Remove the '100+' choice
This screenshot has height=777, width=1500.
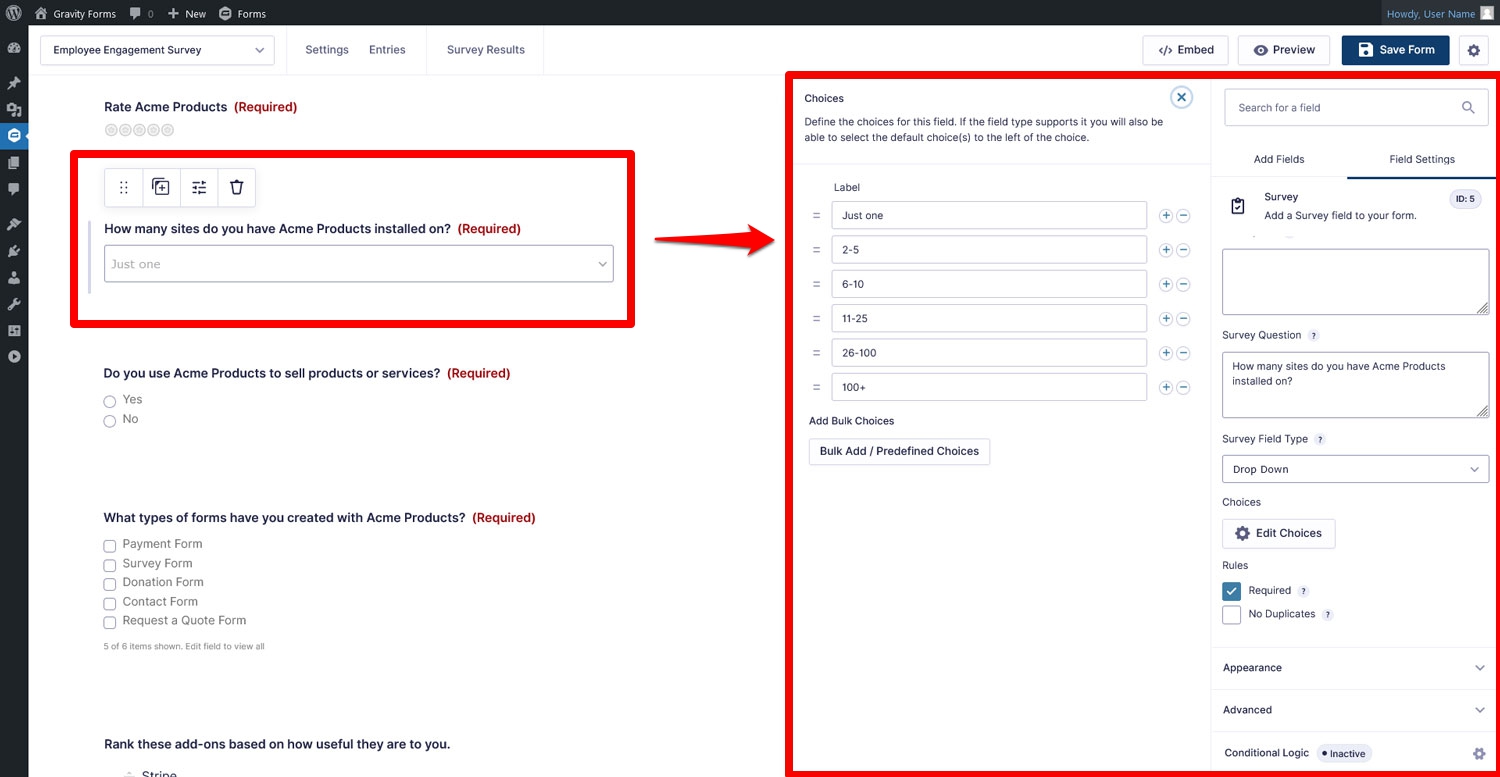(1183, 387)
